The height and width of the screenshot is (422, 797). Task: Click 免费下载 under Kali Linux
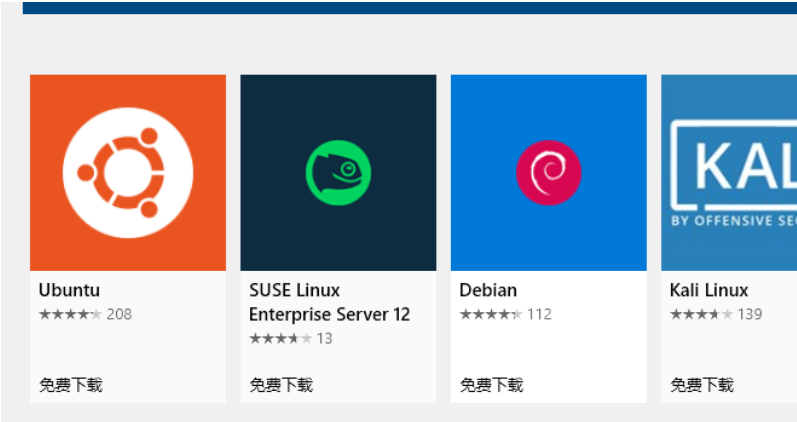coord(702,385)
